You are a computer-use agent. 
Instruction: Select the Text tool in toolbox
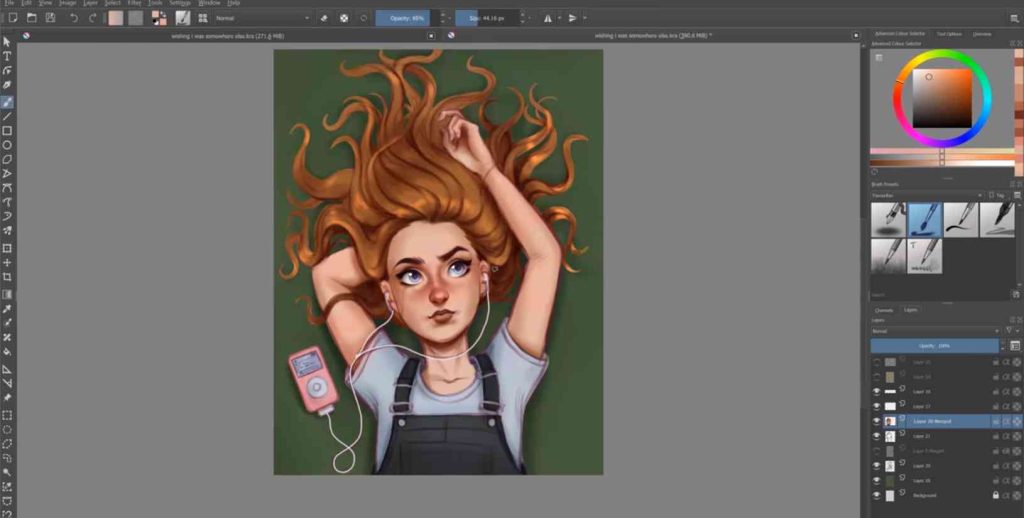tap(7, 56)
